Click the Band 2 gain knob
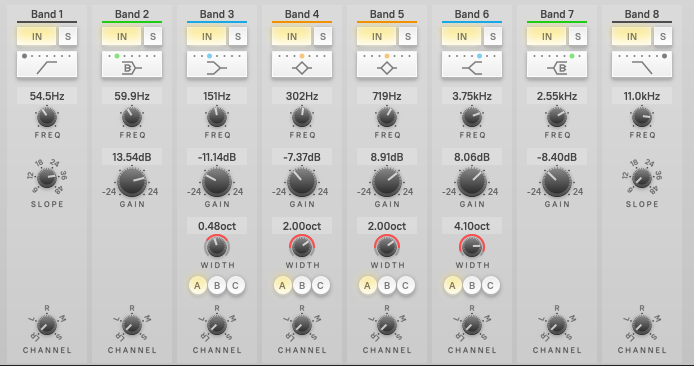694x366 pixels. 132,182
